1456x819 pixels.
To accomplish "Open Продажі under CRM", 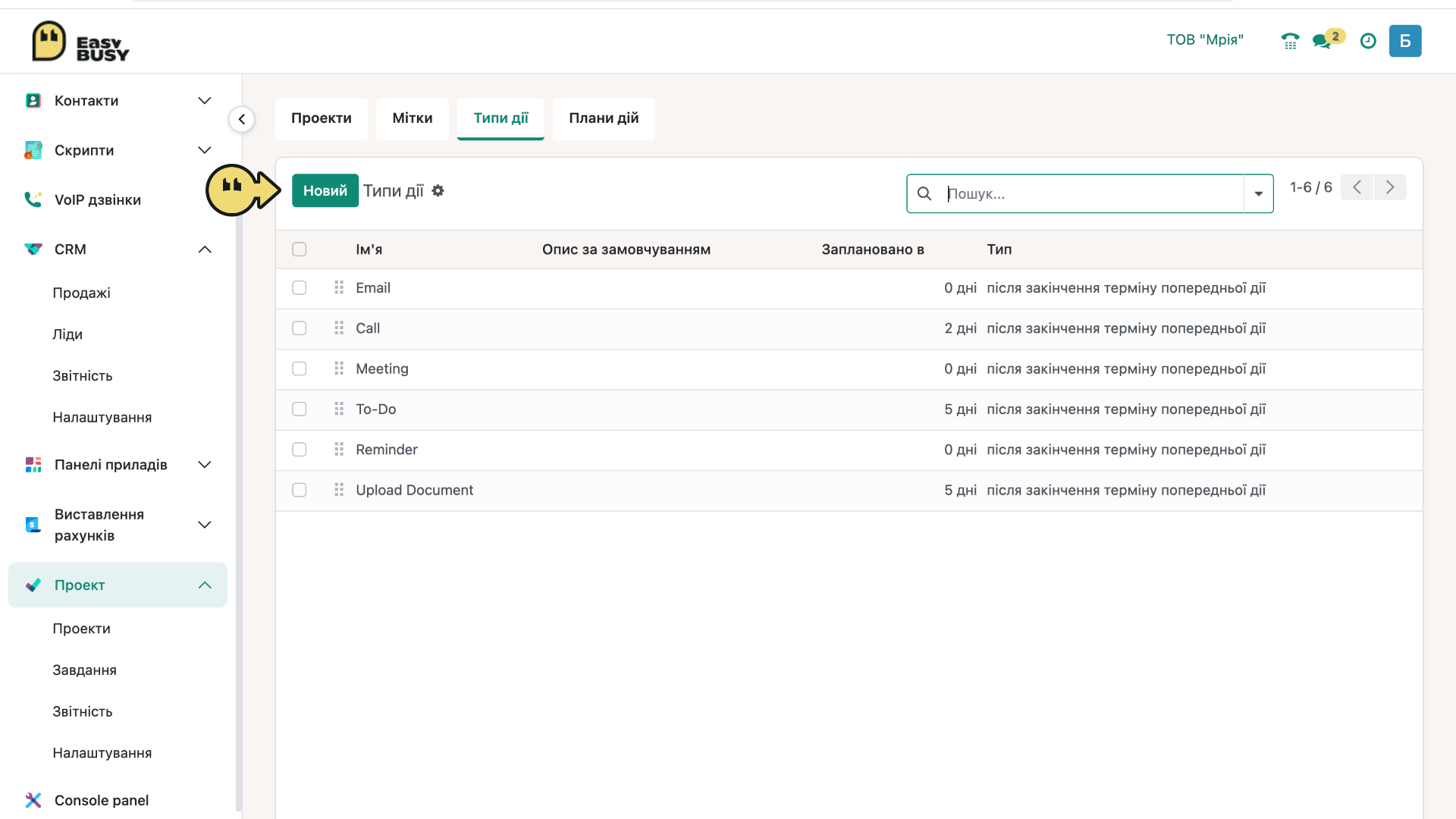I will point(82,293).
